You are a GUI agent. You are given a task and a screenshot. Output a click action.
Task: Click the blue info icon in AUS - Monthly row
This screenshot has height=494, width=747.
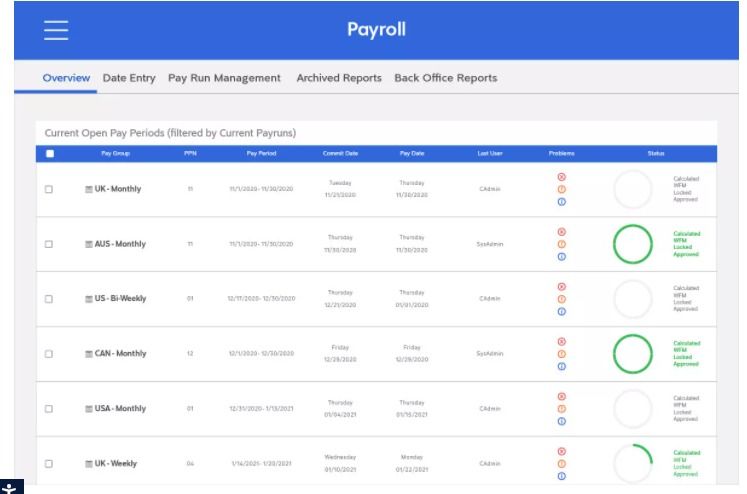(x=562, y=257)
